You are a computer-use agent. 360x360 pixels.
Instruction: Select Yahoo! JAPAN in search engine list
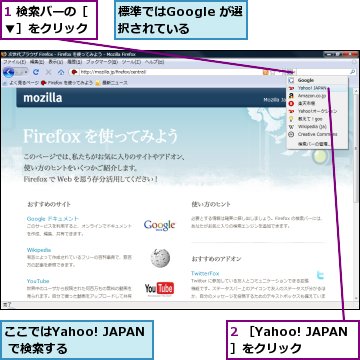pyautogui.click(x=317, y=88)
